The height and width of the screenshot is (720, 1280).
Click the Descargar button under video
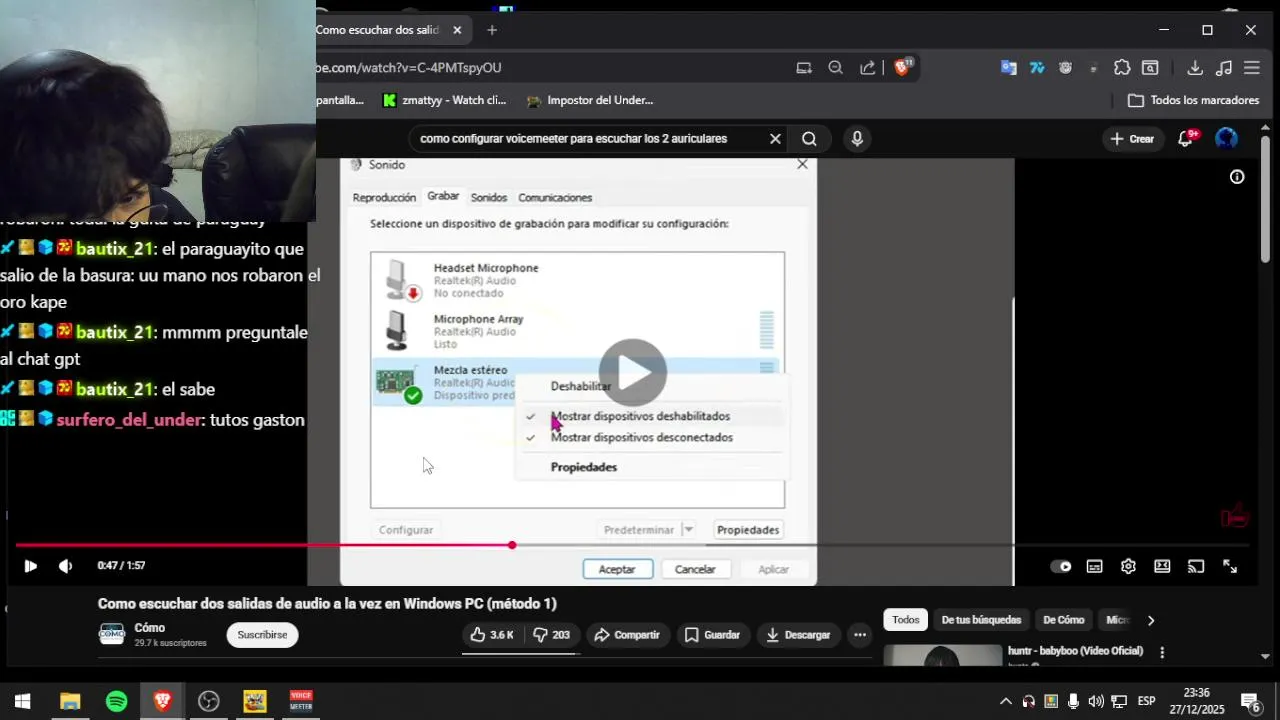[798, 635]
